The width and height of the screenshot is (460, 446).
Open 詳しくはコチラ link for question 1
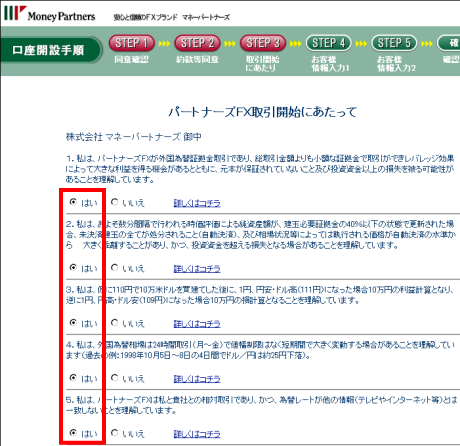(197, 203)
